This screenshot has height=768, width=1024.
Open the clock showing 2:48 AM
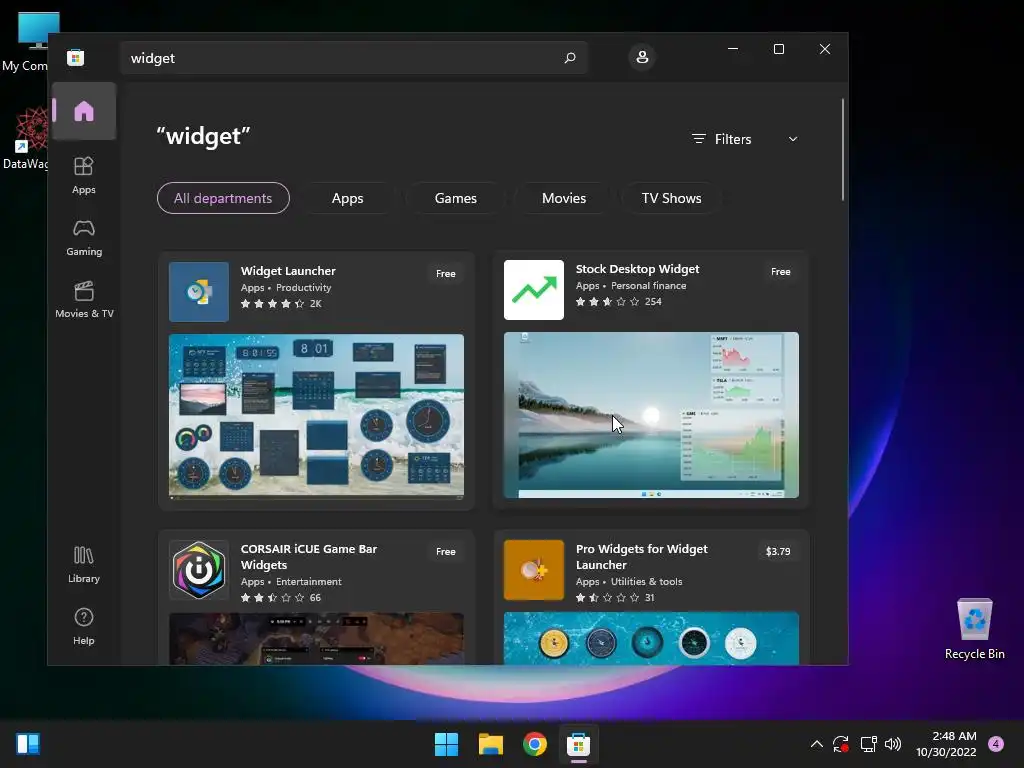pos(946,744)
